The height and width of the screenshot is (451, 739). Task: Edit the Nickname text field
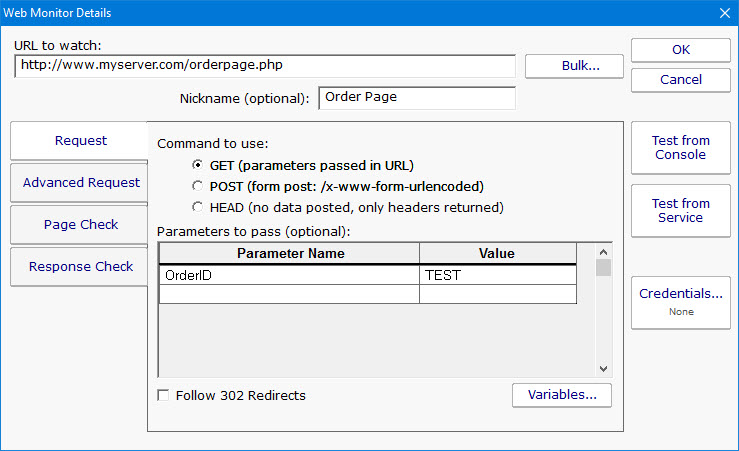pos(416,98)
